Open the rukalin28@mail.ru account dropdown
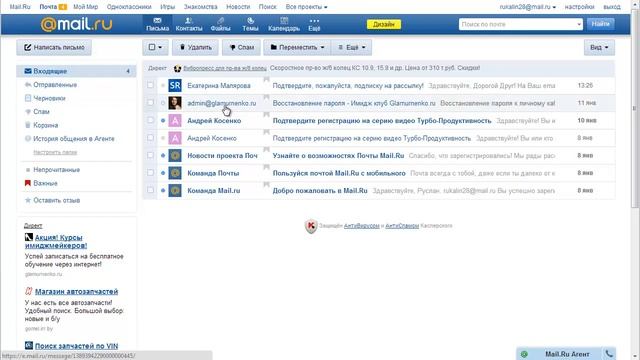The image size is (640, 360). point(527,7)
